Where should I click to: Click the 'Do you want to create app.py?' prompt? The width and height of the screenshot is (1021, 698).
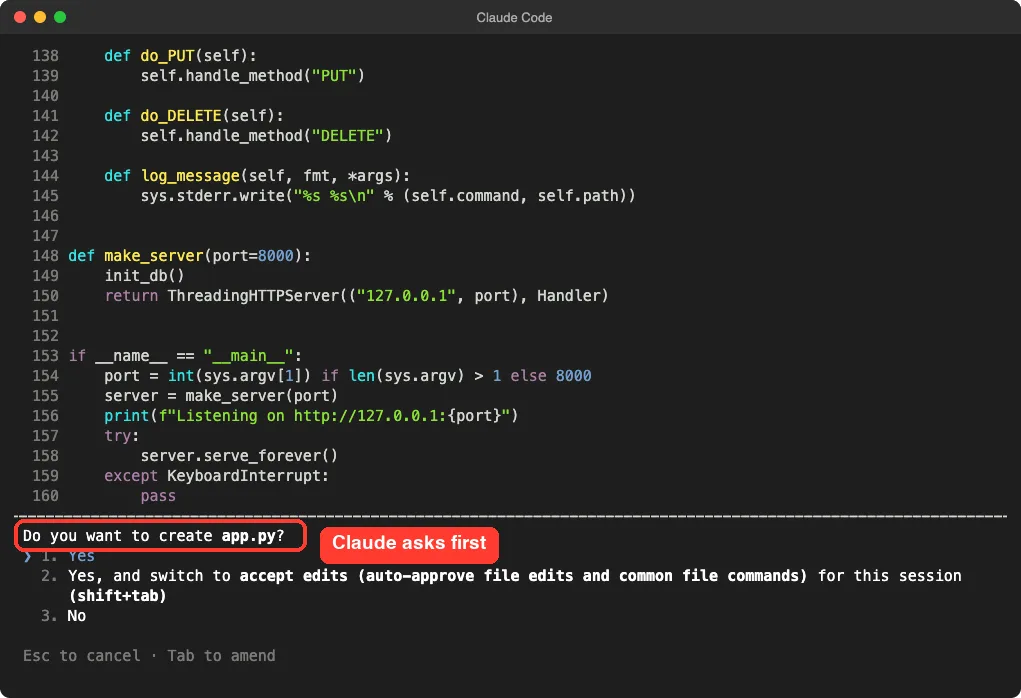pos(154,536)
